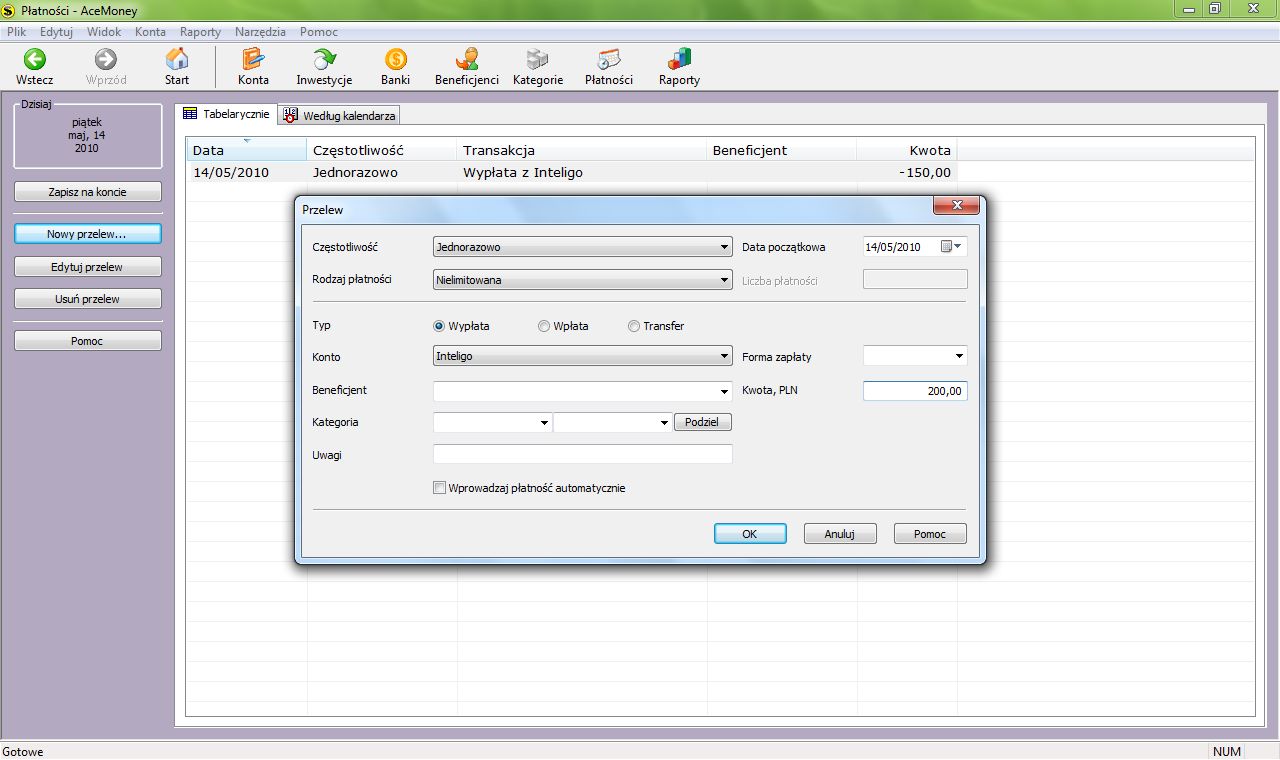Click the Kwota, PLN amount field

tap(915, 391)
